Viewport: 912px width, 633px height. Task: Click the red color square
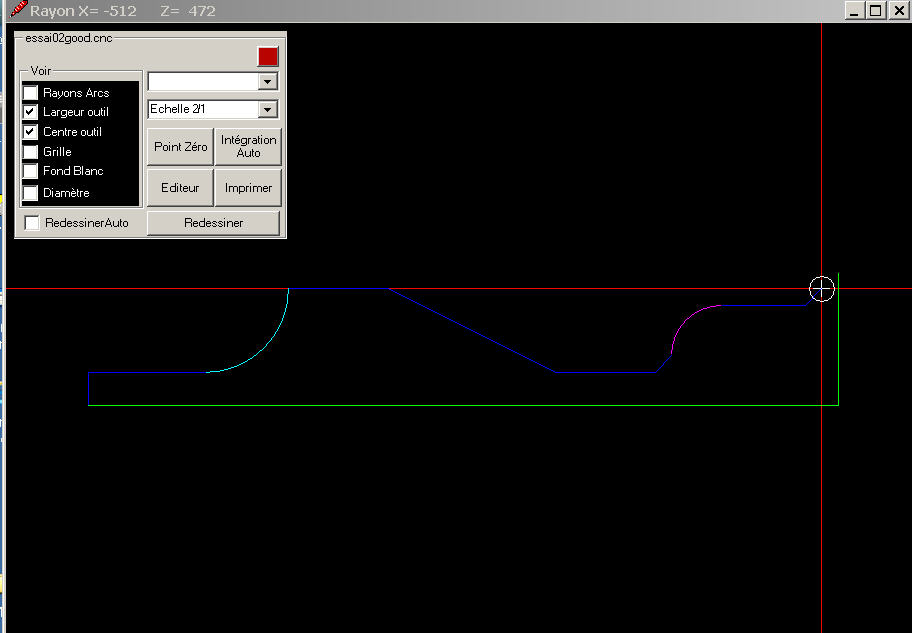point(268,56)
